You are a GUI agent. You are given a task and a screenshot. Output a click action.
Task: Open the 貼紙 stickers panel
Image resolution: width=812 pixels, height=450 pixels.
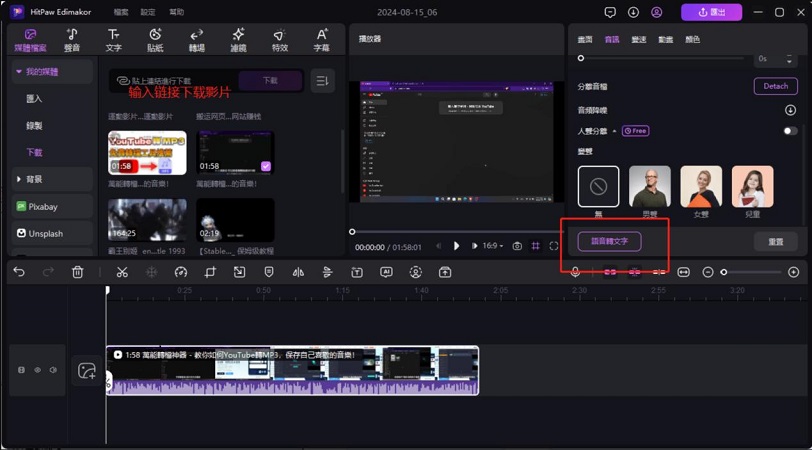click(155, 40)
